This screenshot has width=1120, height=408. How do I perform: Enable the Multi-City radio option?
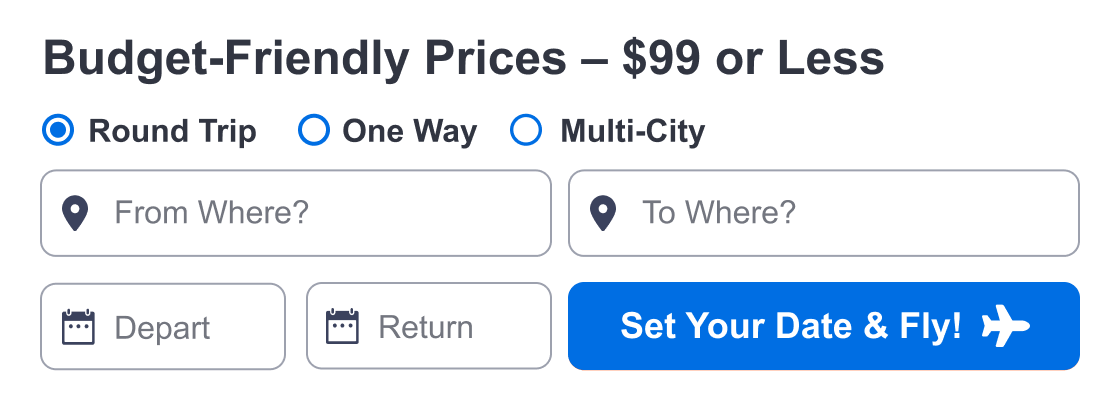[x=526, y=130]
